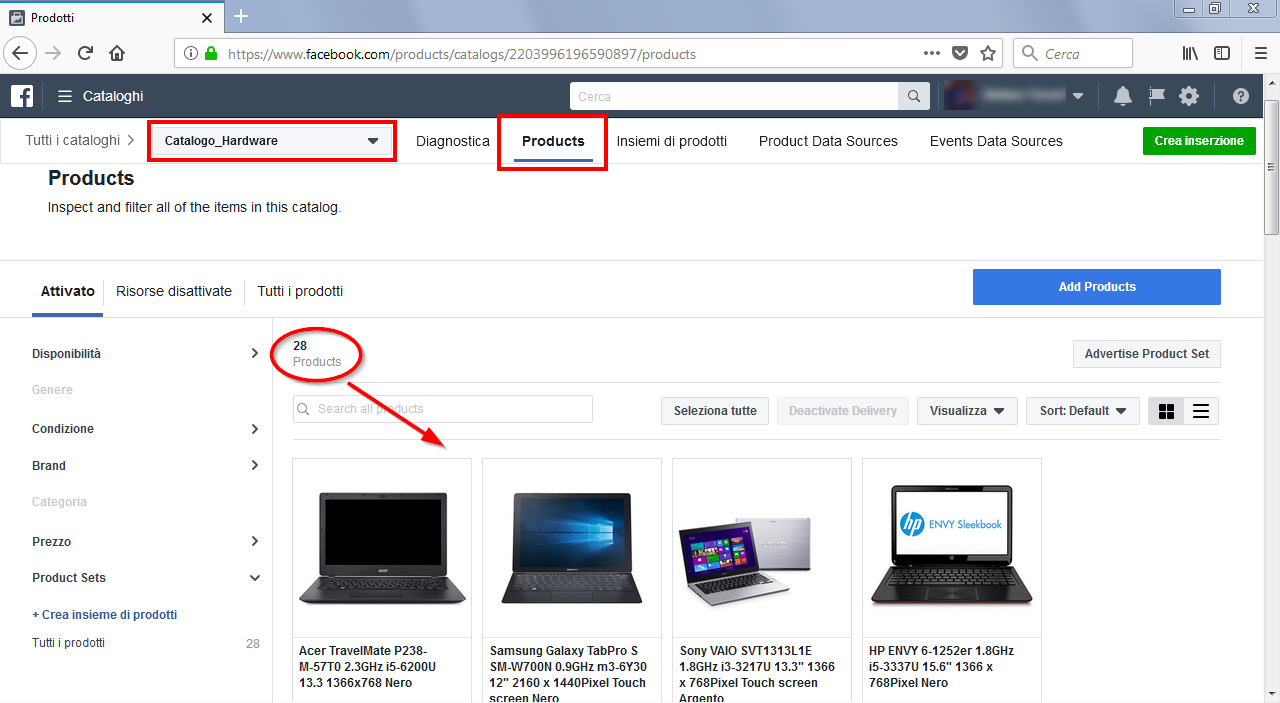
Task: Close the Prodotti browser tab
Action: (x=207, y=17)
